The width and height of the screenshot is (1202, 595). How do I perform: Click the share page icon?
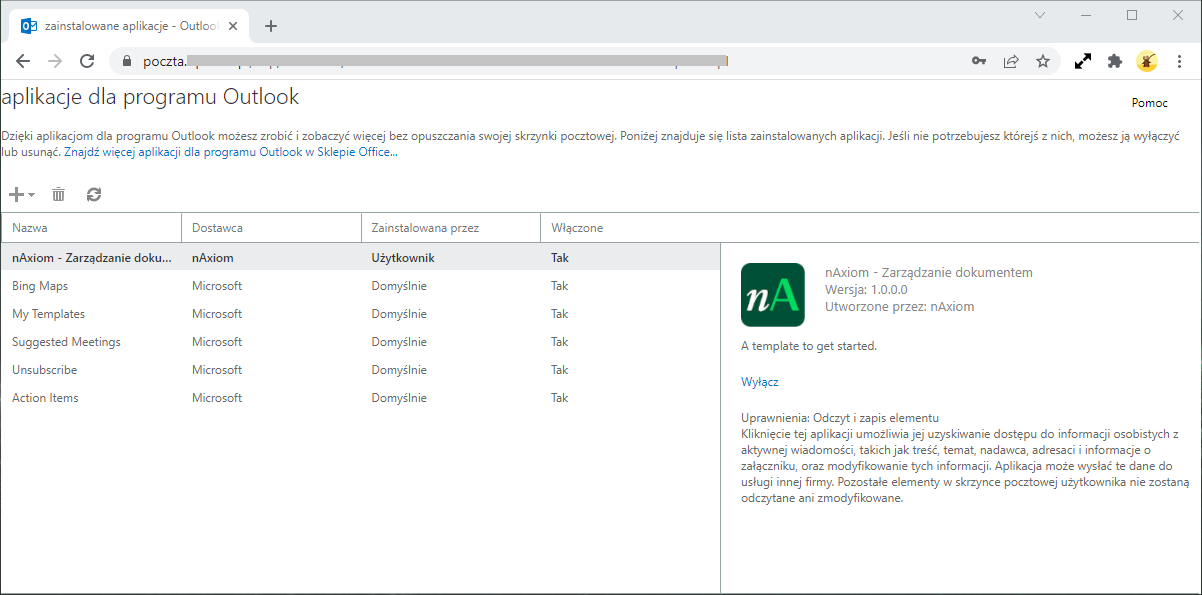point(1011,61)
